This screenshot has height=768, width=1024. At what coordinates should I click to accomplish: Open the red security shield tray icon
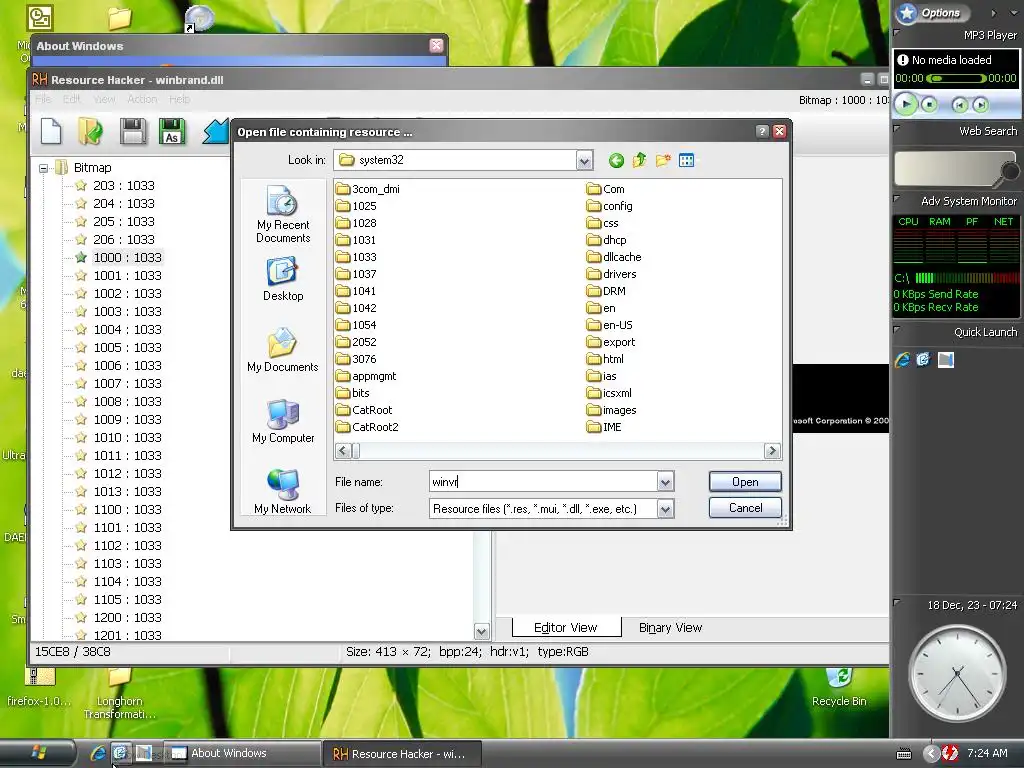pyautogui.click(x=950, y=754)
